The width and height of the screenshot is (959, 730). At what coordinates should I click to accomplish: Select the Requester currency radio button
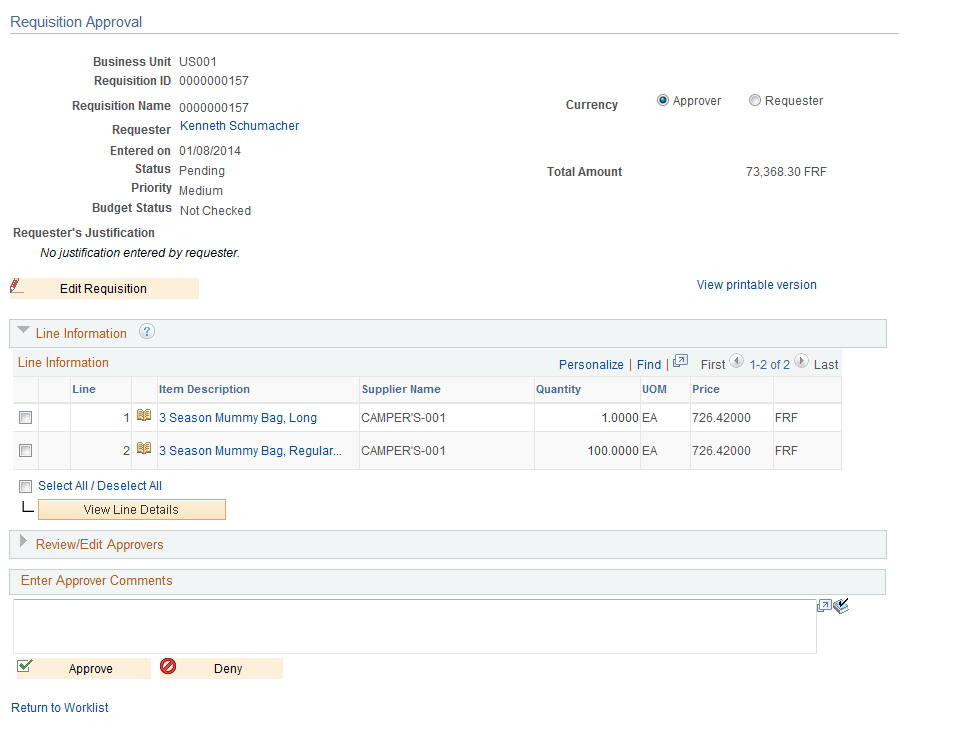coord(756,100)
